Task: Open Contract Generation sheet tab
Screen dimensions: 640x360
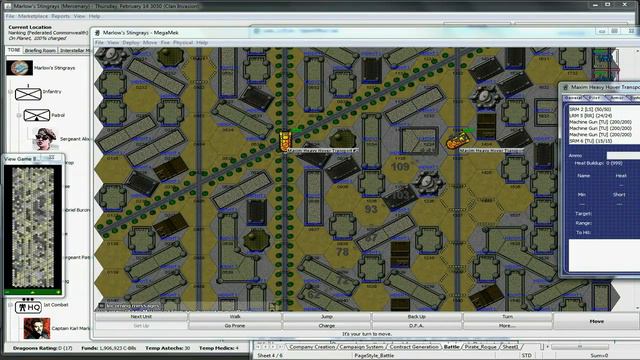Action: (x=413, y=347)
